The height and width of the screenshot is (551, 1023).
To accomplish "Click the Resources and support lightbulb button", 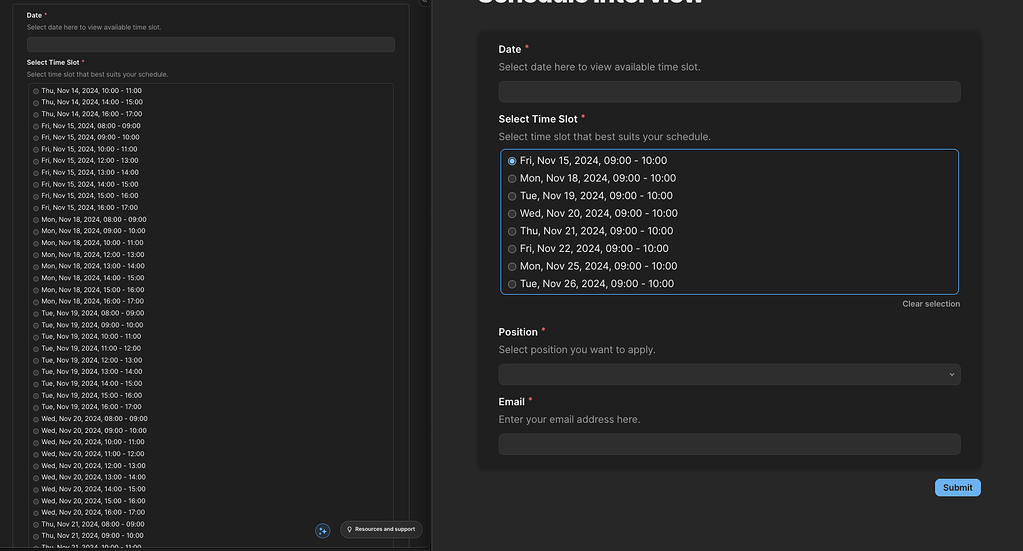I will click(x=381, y=529).
